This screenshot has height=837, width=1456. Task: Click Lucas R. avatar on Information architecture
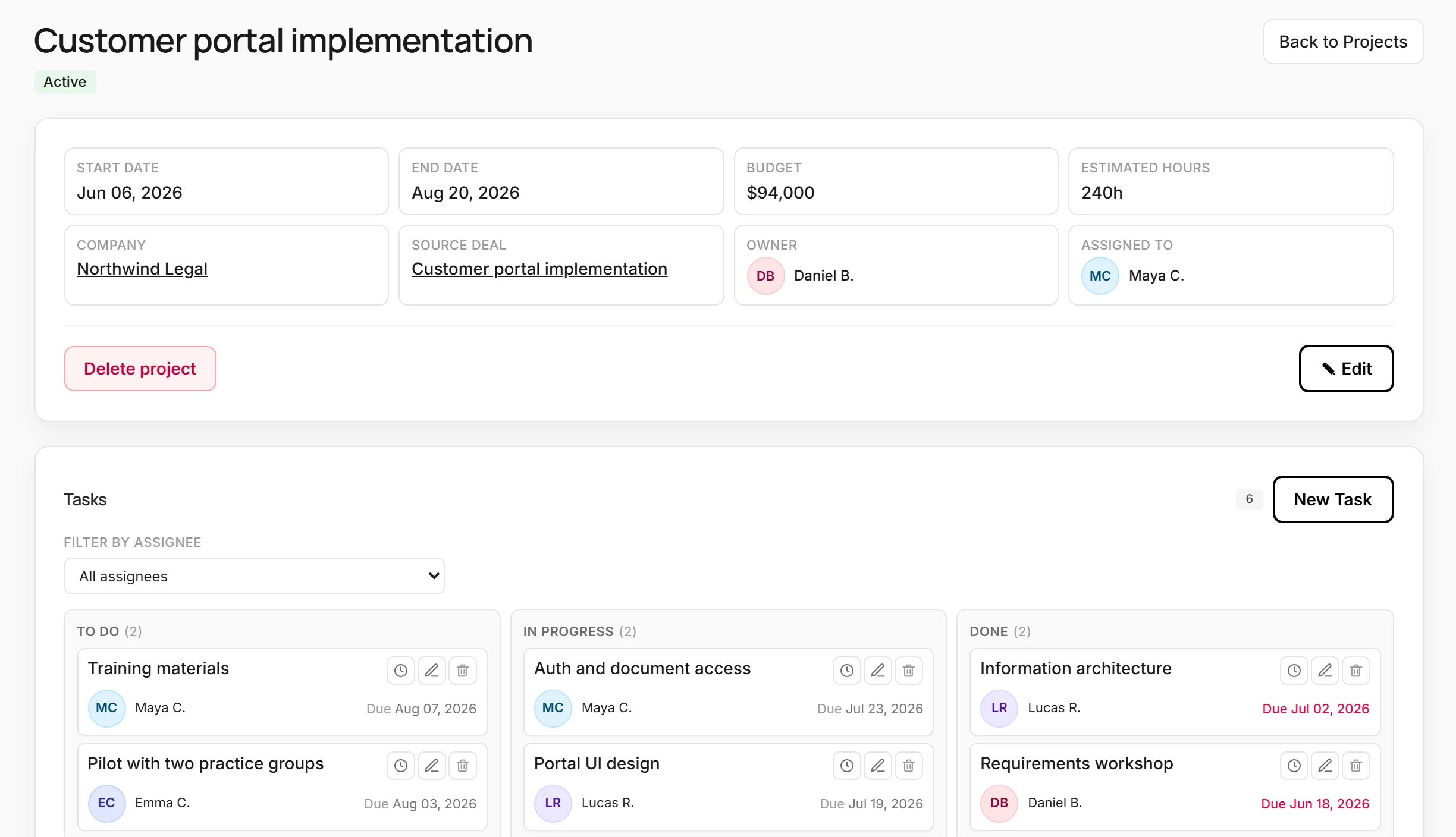999,708
